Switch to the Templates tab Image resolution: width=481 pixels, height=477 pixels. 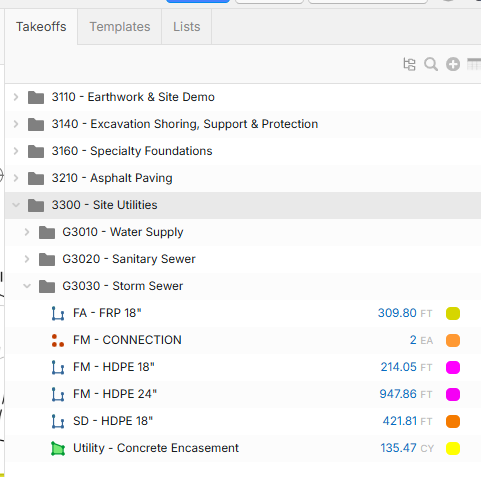point(120,27)
